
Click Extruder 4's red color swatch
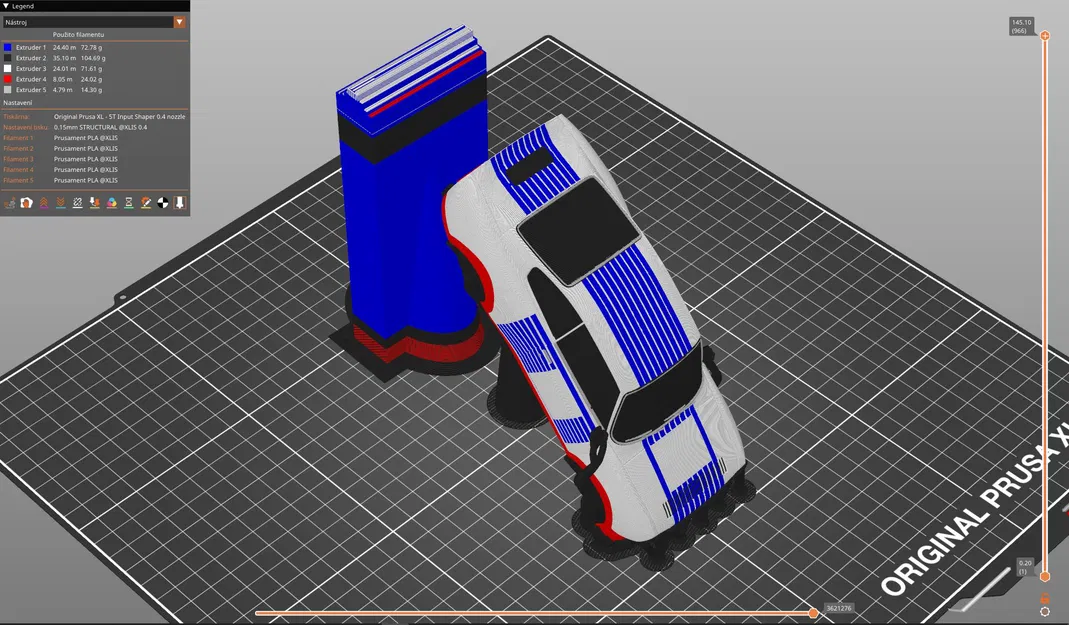pos(7,78)
